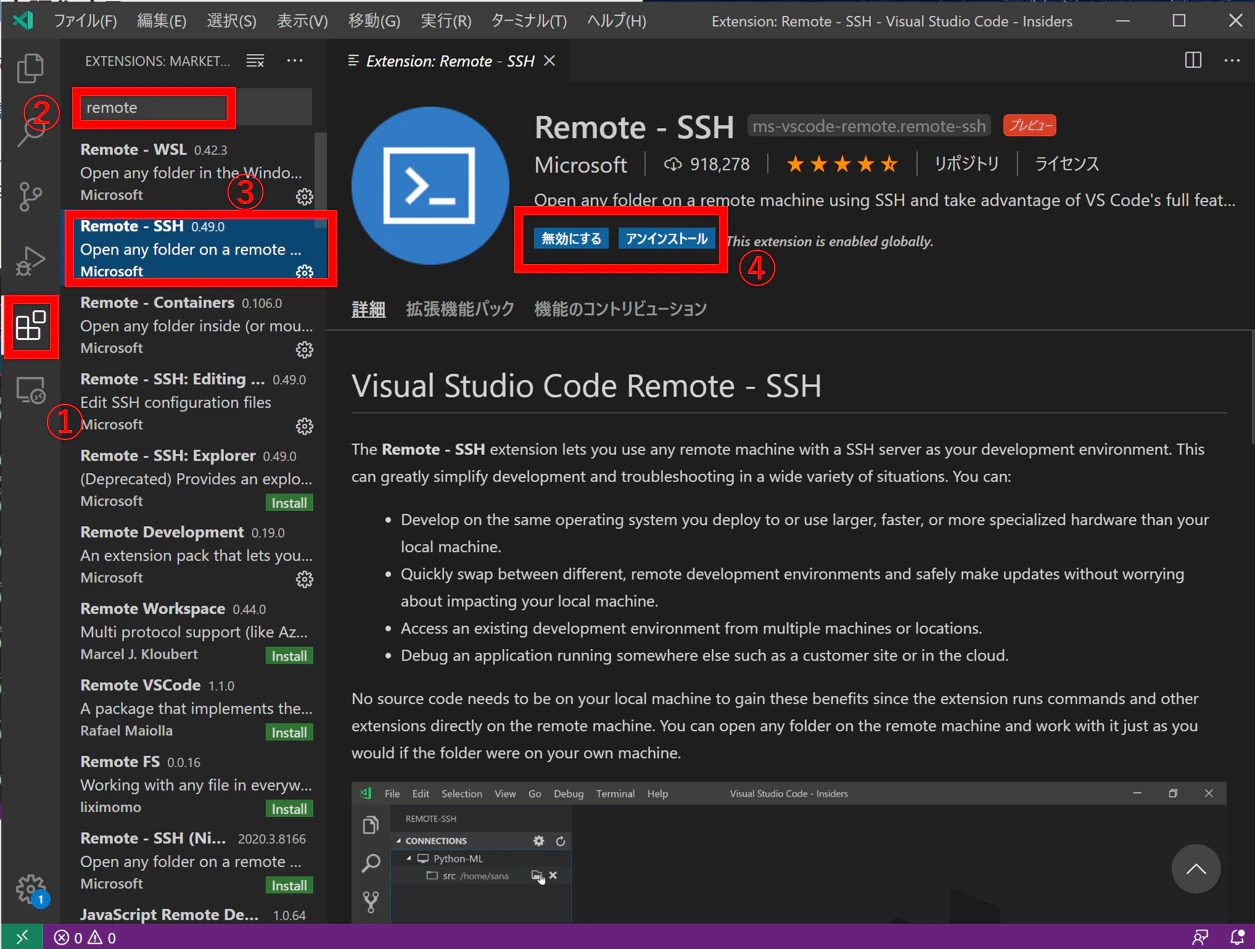The width and height of the screenshot is (1255, 949).
Task: Switch to the 詳細 tab
Action: tap(368, 309)
